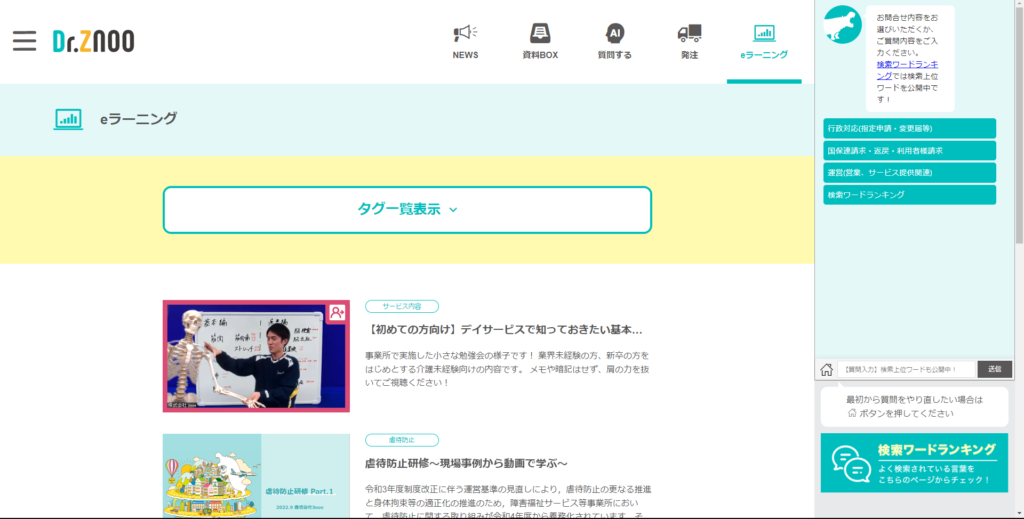1024x519 pixels.
Task: Open 質問する menu label
Action: pyautogui.click(x=615, y=55)
